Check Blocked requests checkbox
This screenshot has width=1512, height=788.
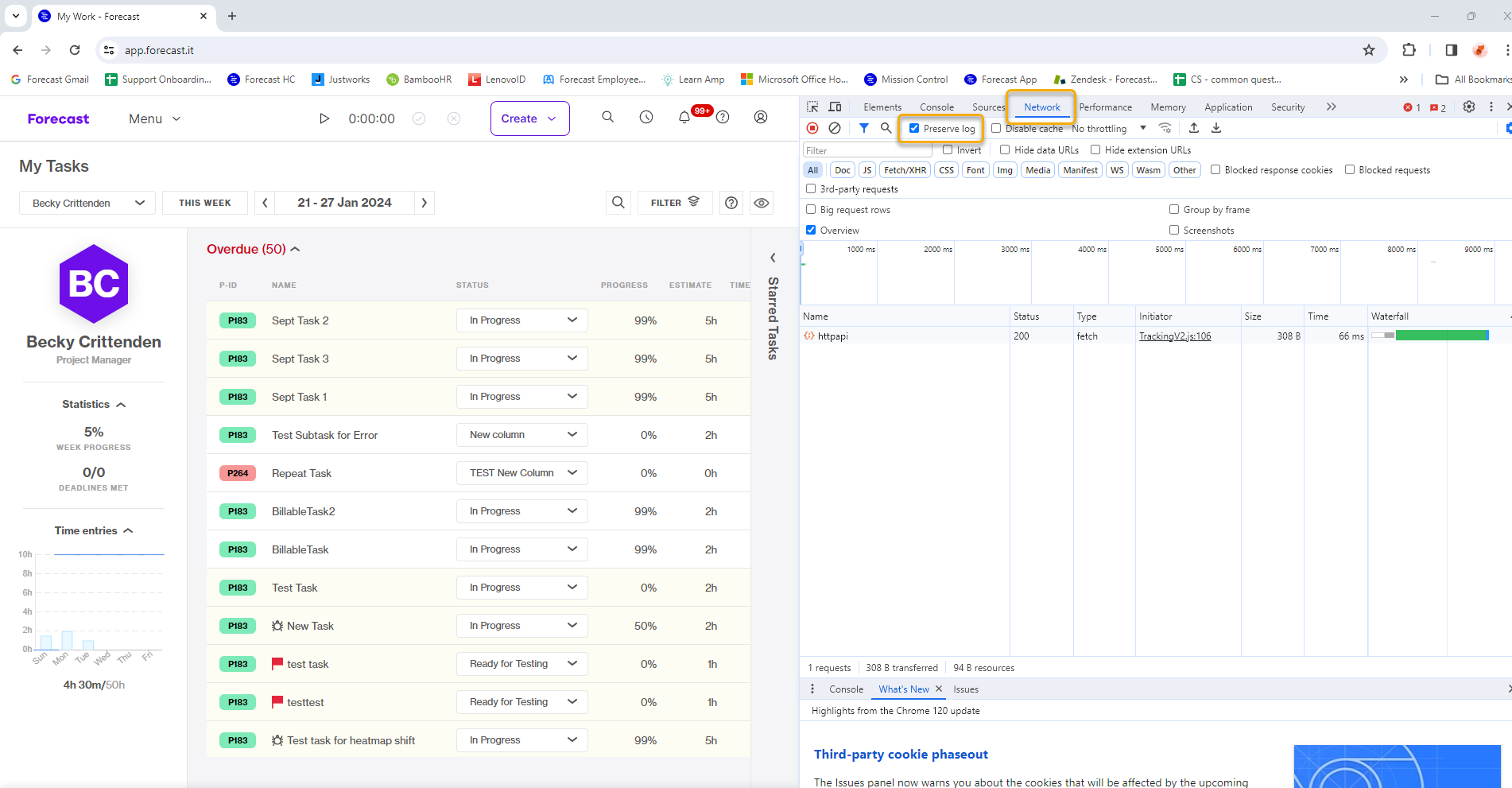pyautogui.click(x=1350, y=169)
